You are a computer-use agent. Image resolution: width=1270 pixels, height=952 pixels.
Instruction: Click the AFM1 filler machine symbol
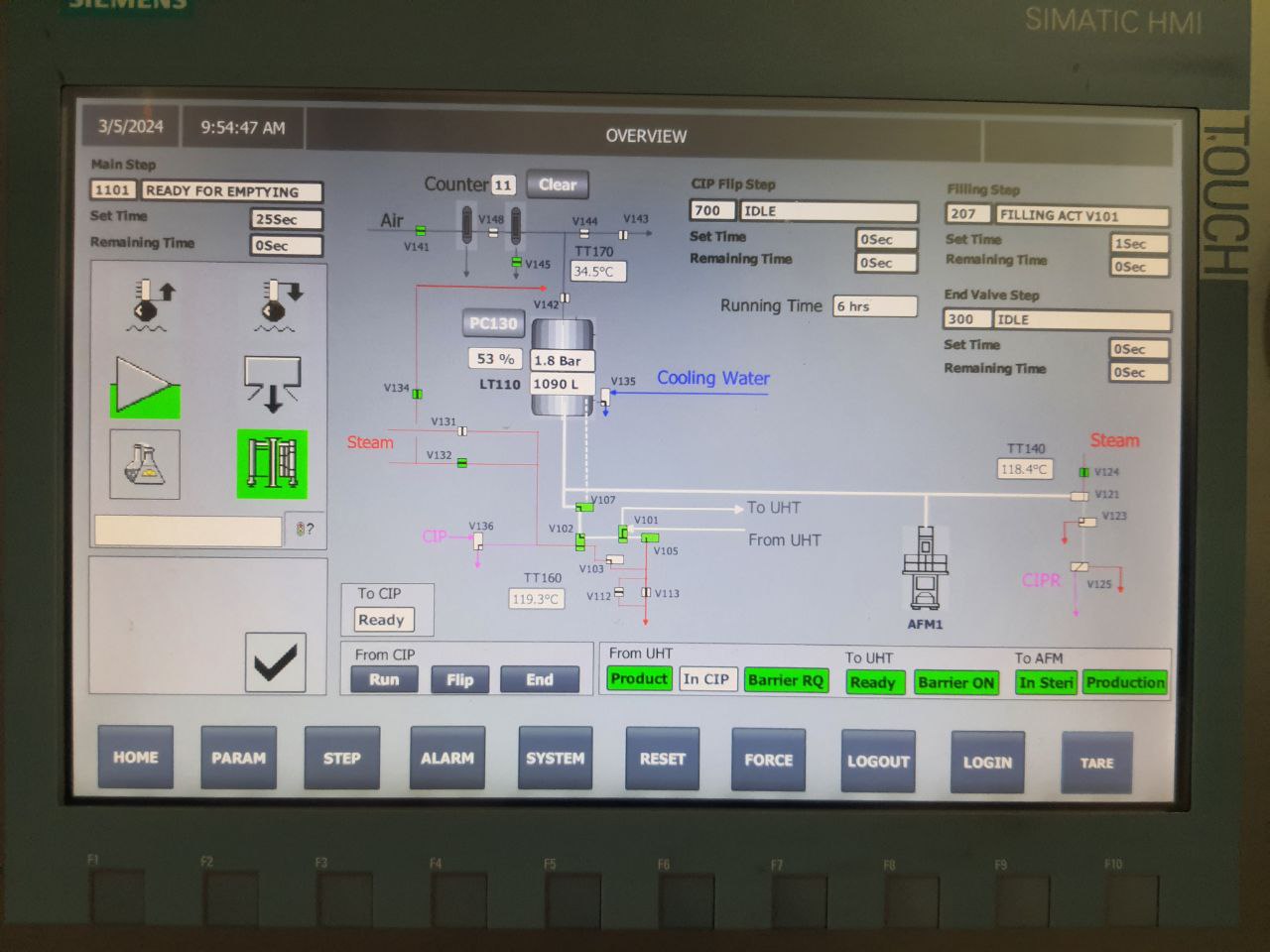(925, 568)
